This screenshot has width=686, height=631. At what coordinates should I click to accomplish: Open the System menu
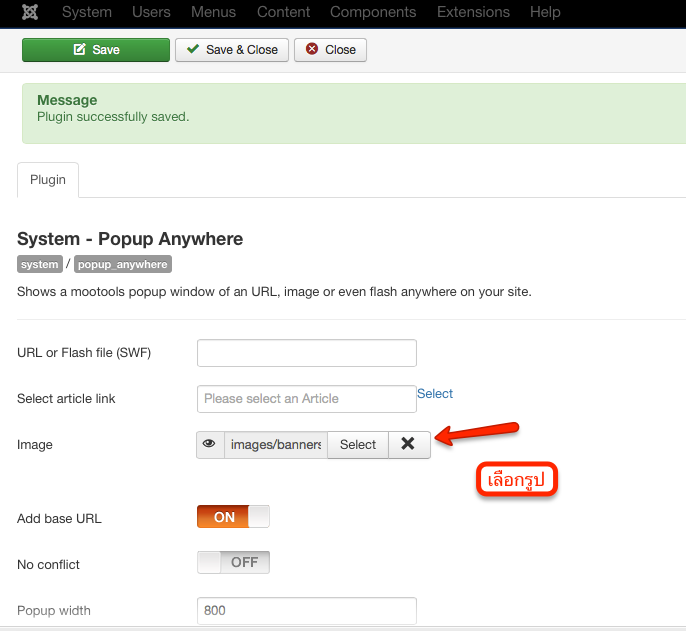click(x=87, y=12)
